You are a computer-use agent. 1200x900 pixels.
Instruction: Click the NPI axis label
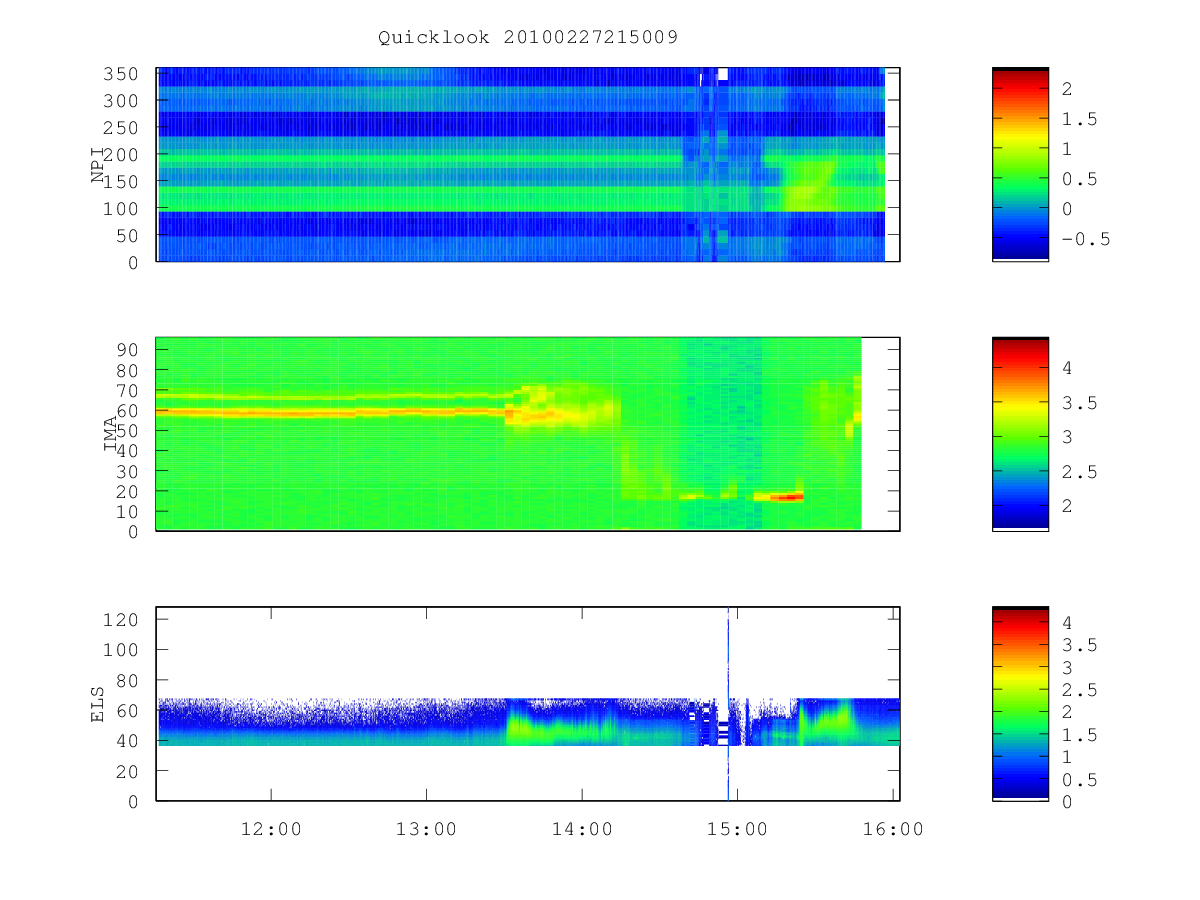[98, 166]
